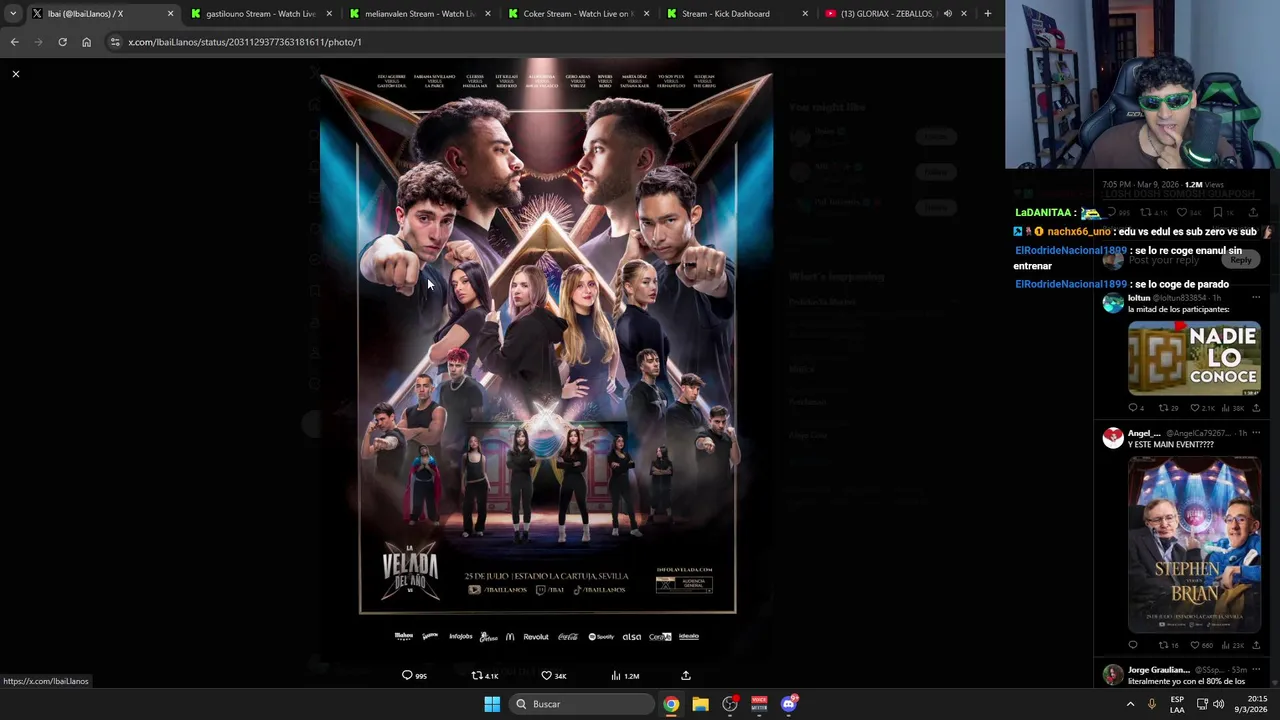Click the microphone tray icon

pyautogui.click(x=1152, y=704)
